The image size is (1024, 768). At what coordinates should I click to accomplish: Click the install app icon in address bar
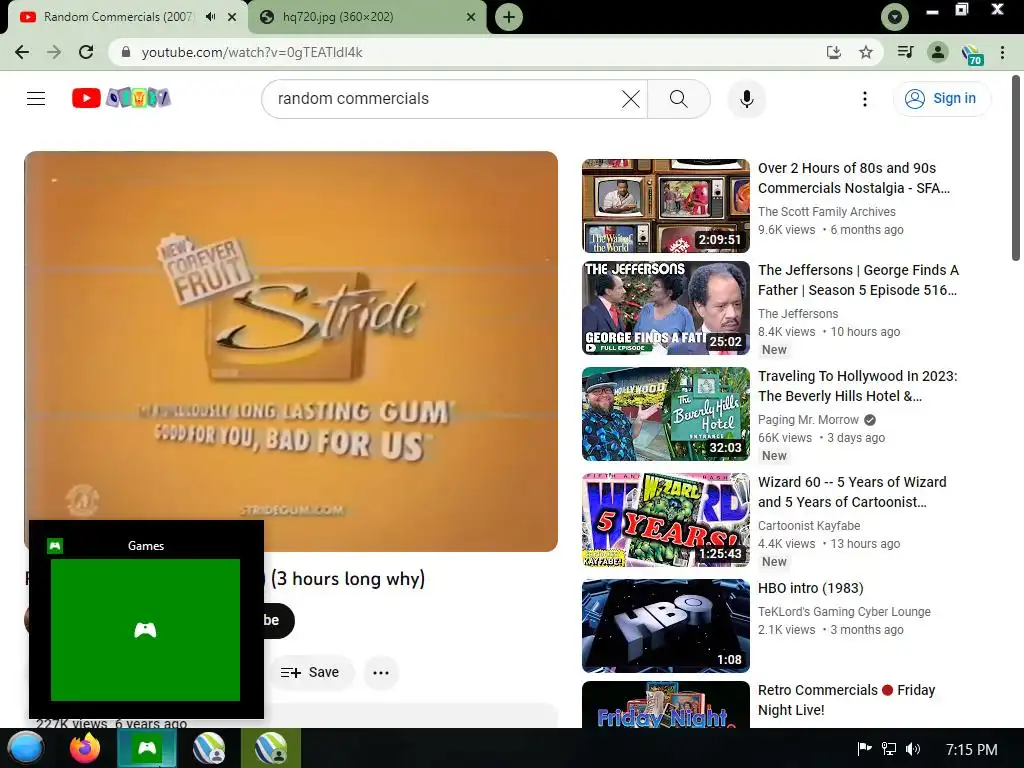click(833, 52)
